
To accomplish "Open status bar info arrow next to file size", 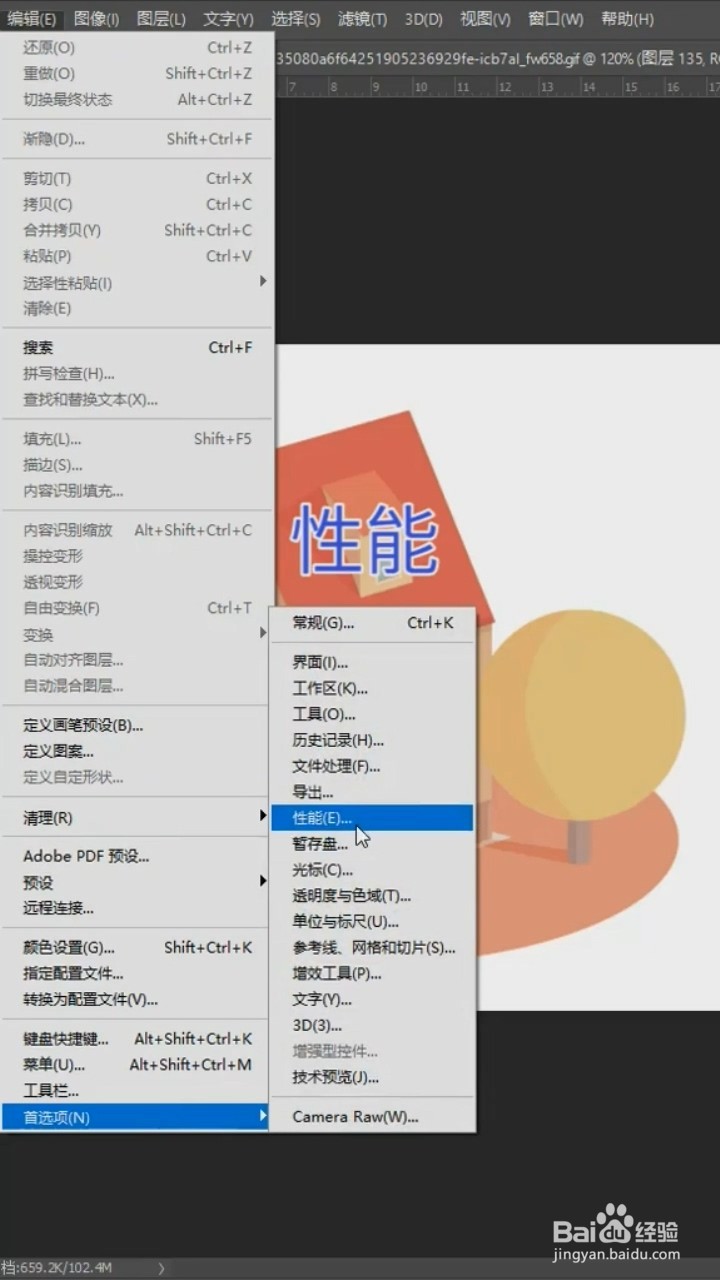I will 162,1268.
